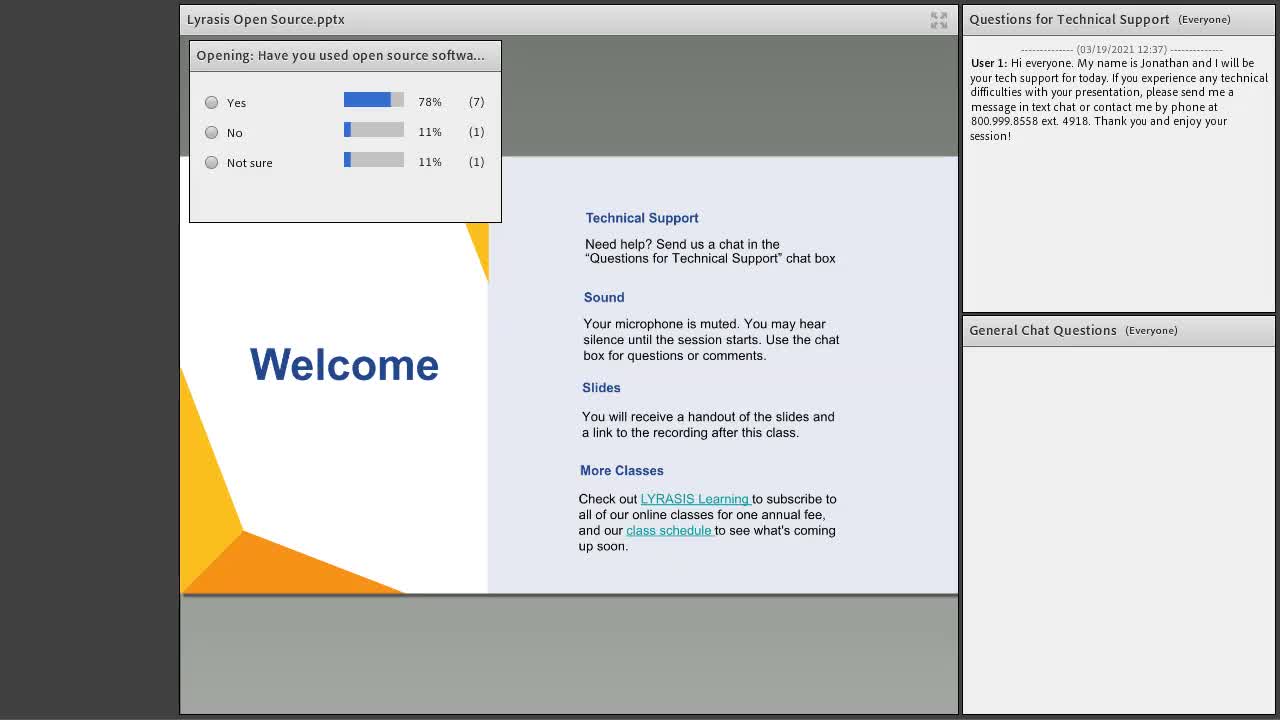Image resolution: width=1280 pixels, height=720 pixels.
Task: Click the Yes poll result bar
Action: (x=374, y=100)
